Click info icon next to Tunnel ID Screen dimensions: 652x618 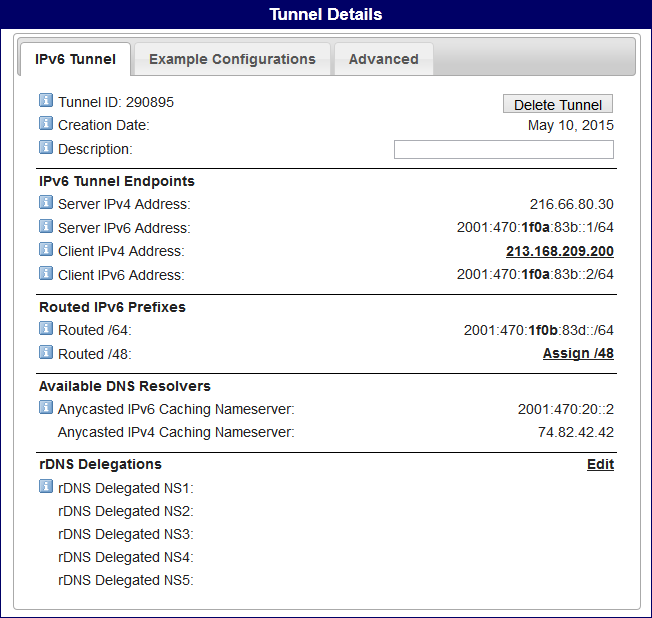click(x=46, y=101)
